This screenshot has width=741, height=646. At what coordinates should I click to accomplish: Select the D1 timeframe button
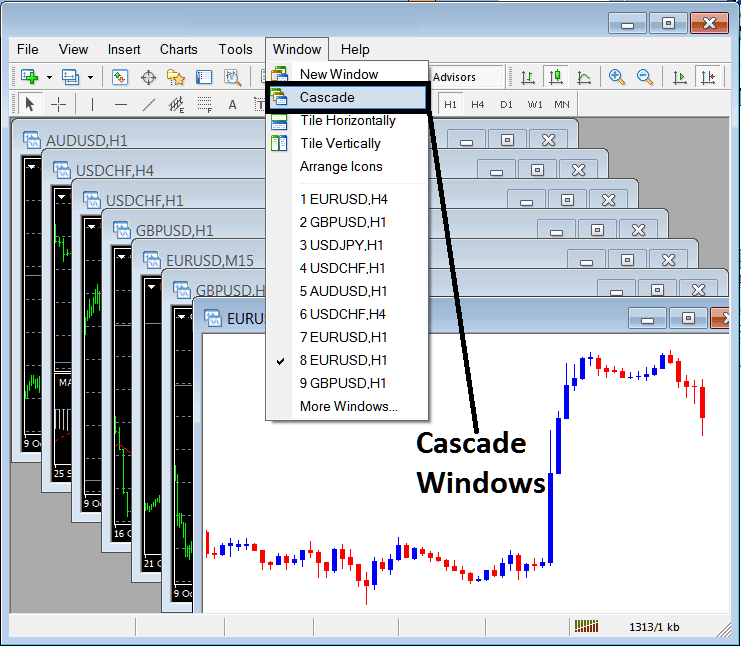(x=506, y=104)
